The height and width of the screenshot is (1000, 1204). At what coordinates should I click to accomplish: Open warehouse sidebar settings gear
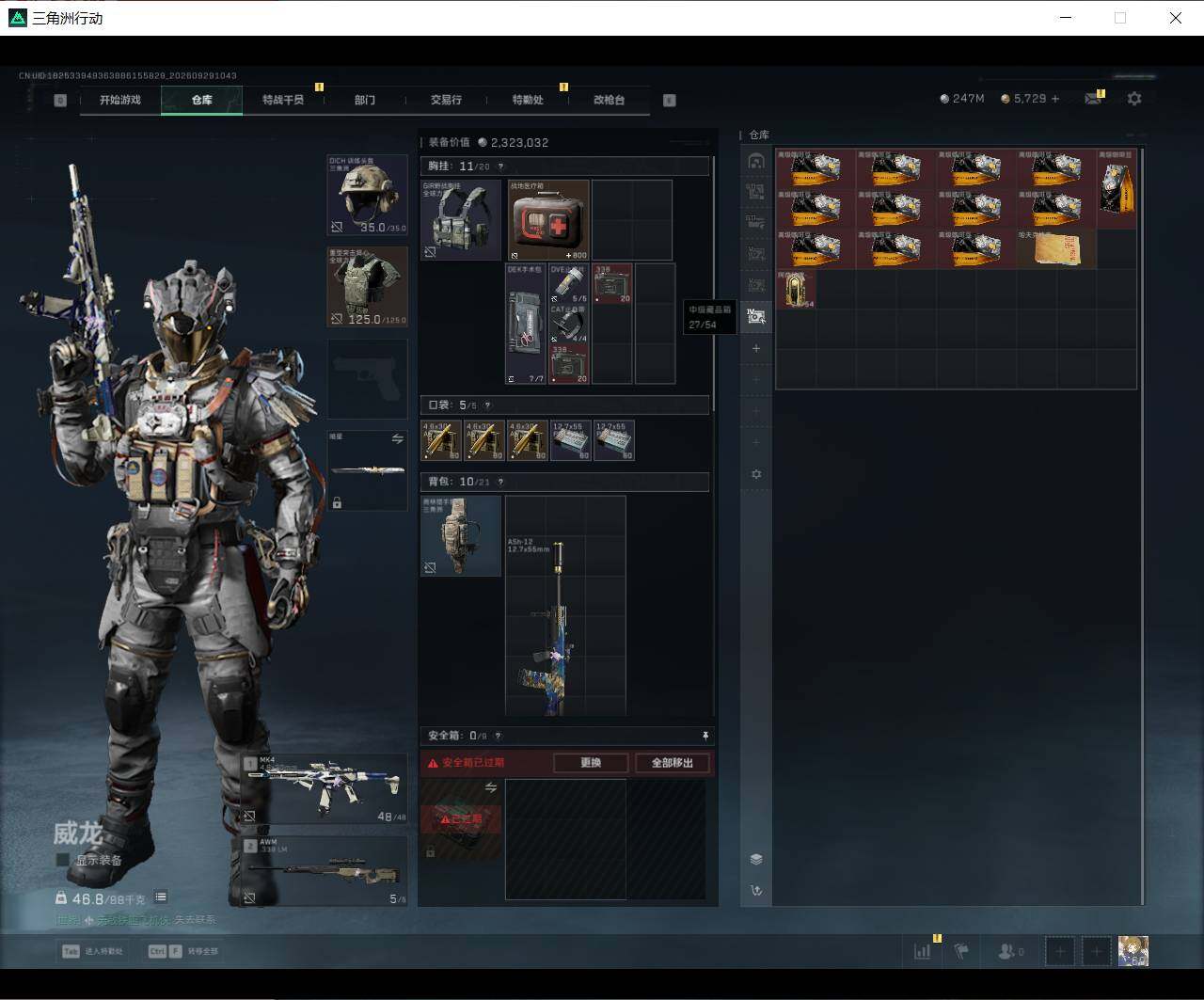[x=755, y=474]
